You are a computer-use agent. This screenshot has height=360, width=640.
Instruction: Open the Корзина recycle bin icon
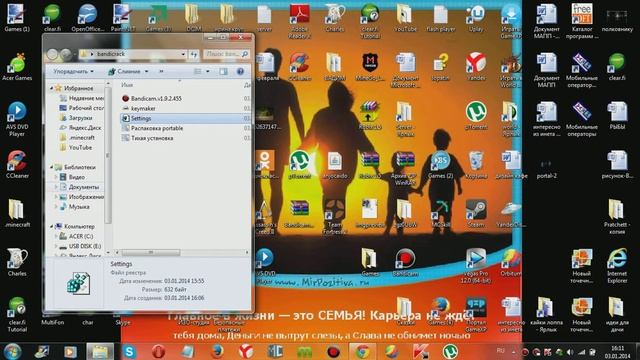point(476,164)
